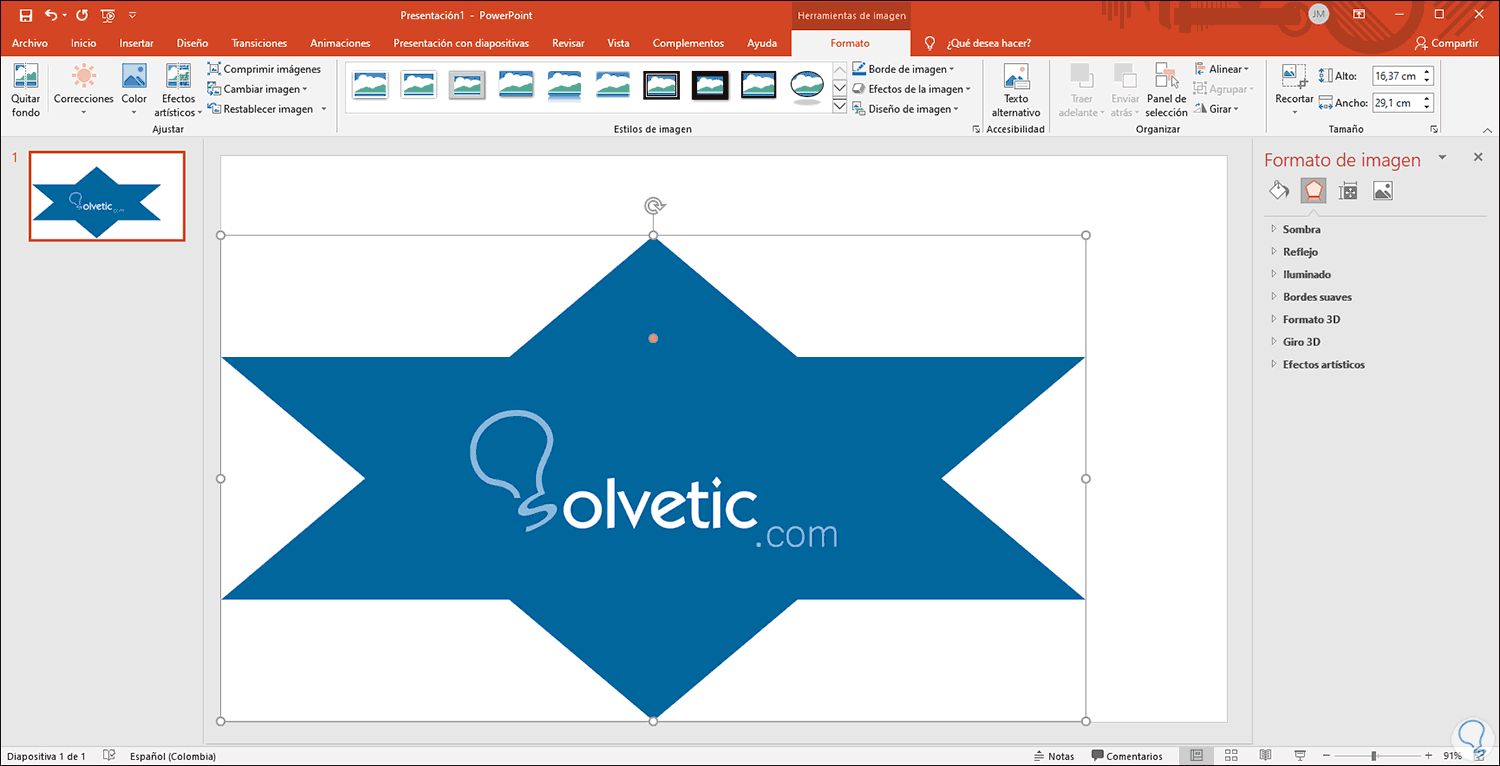
Task: Open the Borde de imagen dropdown
Action: point(904,69)
